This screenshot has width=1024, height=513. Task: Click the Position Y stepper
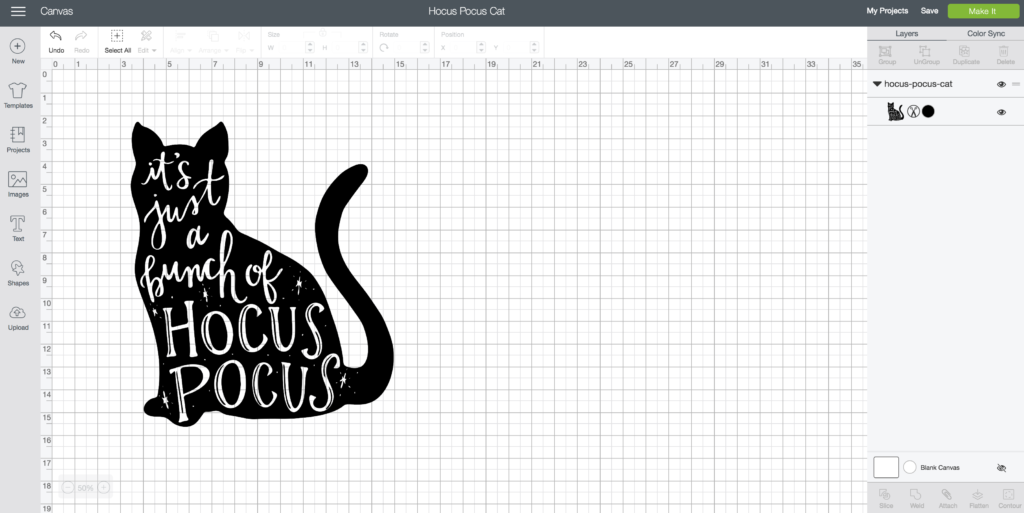pos(534,47)
